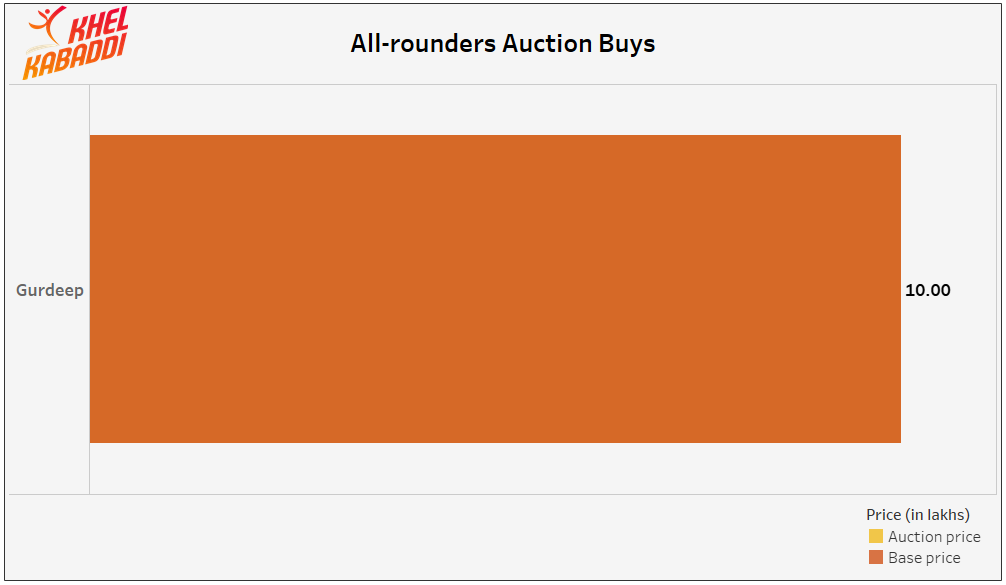
Task: Click the 10.00 bar value label
Action: coord(927,290)
